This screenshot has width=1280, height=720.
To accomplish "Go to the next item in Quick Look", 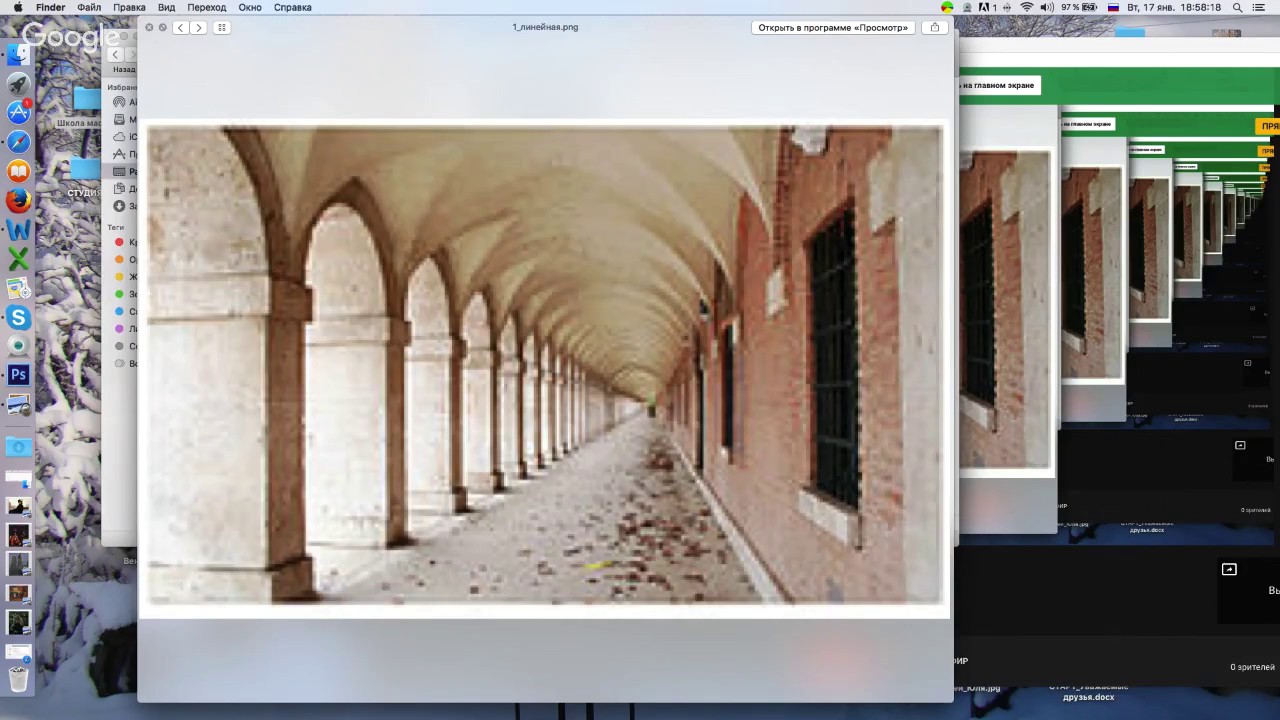I will (x=198, y=27).
